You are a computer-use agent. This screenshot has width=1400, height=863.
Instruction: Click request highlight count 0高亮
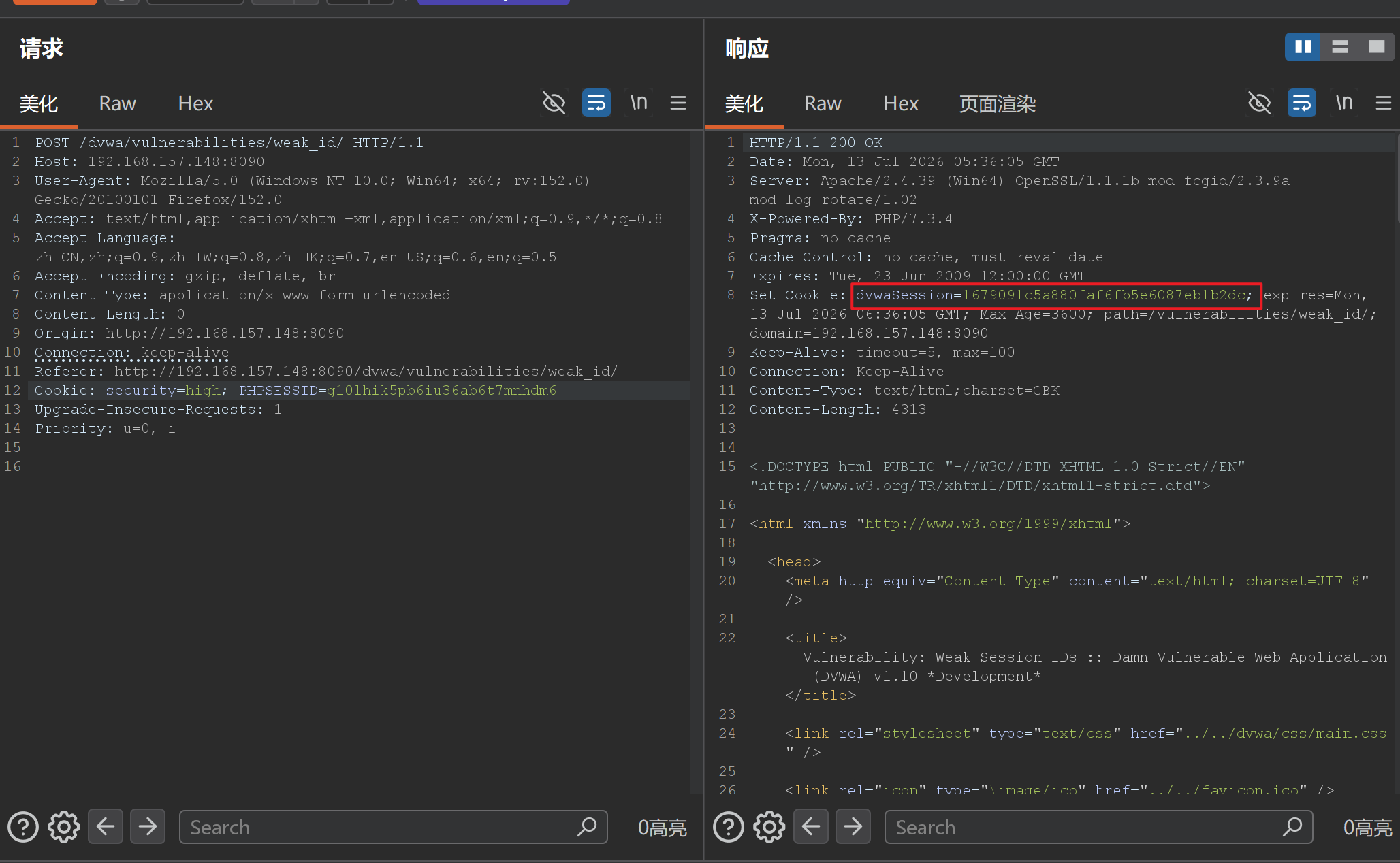(x=662, y=828)
